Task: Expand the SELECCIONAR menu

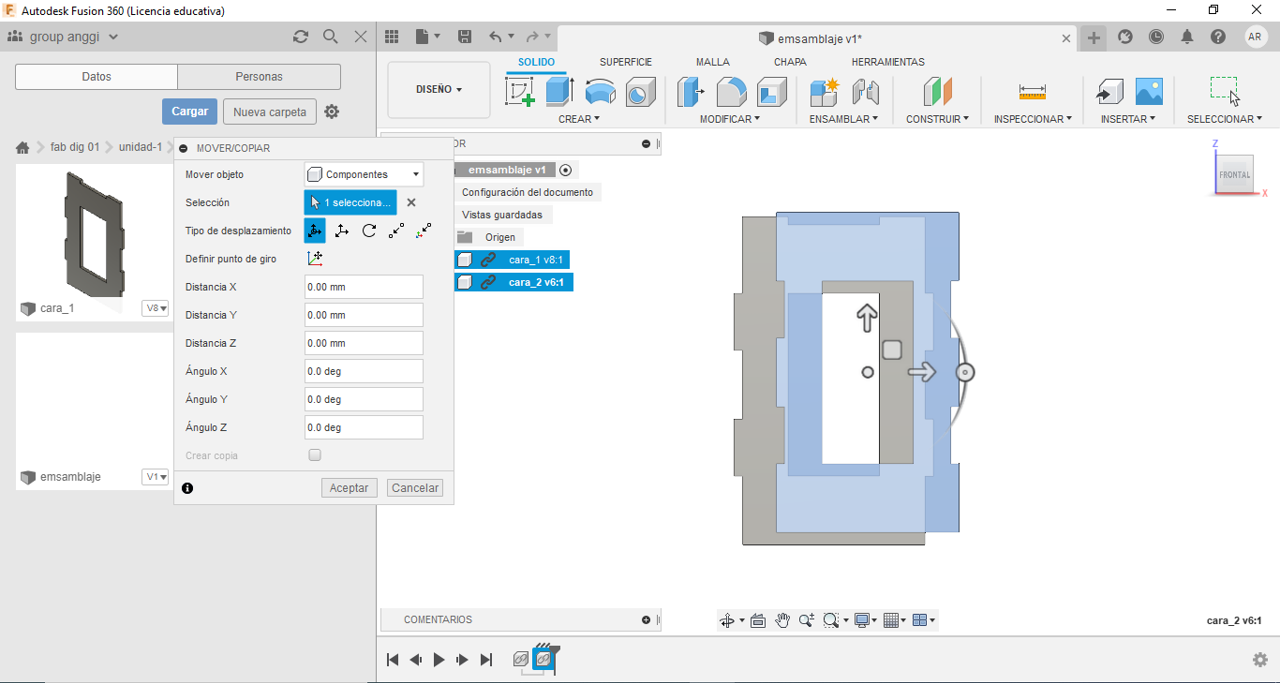Action: tap(1225, 119)
